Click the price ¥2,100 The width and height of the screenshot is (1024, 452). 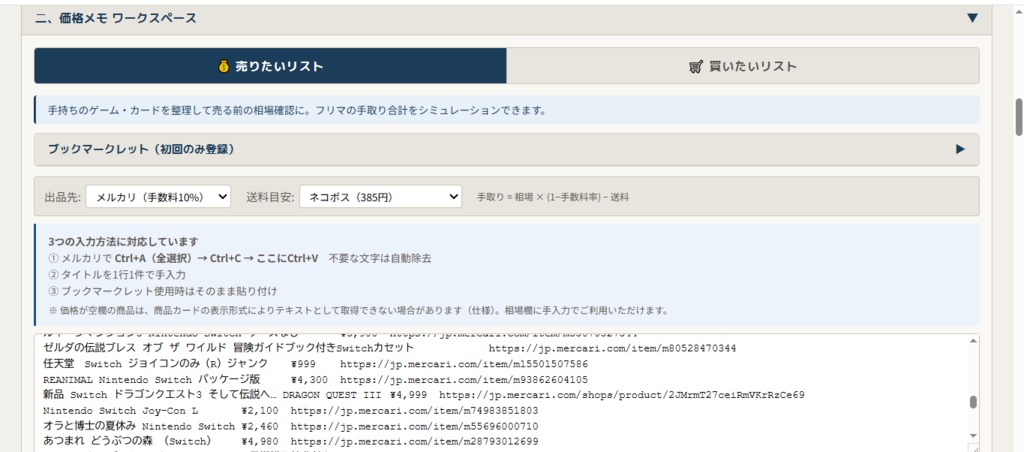[x=260, y=411]
